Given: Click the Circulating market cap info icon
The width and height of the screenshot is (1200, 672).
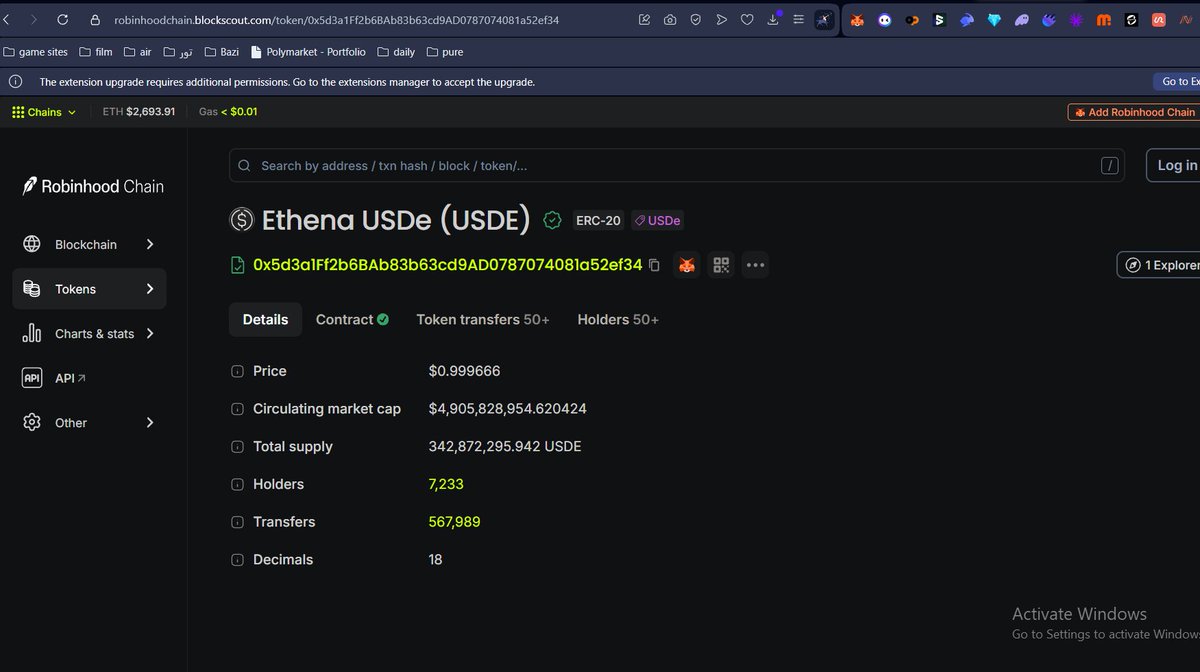Looking at the screenshot, I should click(x=237, y=409).
